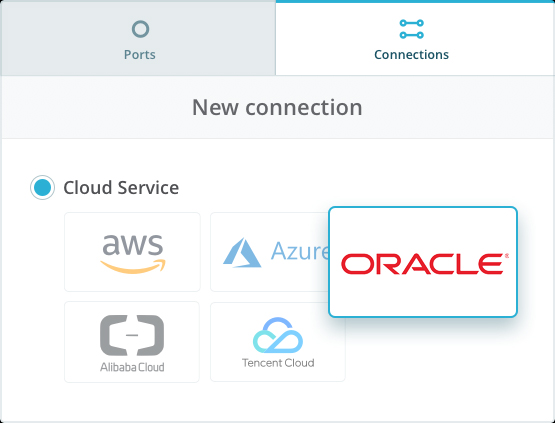Pick the red Oracle wordmark
The height and width of the screenshot is (423, 555).
[422, 264]
